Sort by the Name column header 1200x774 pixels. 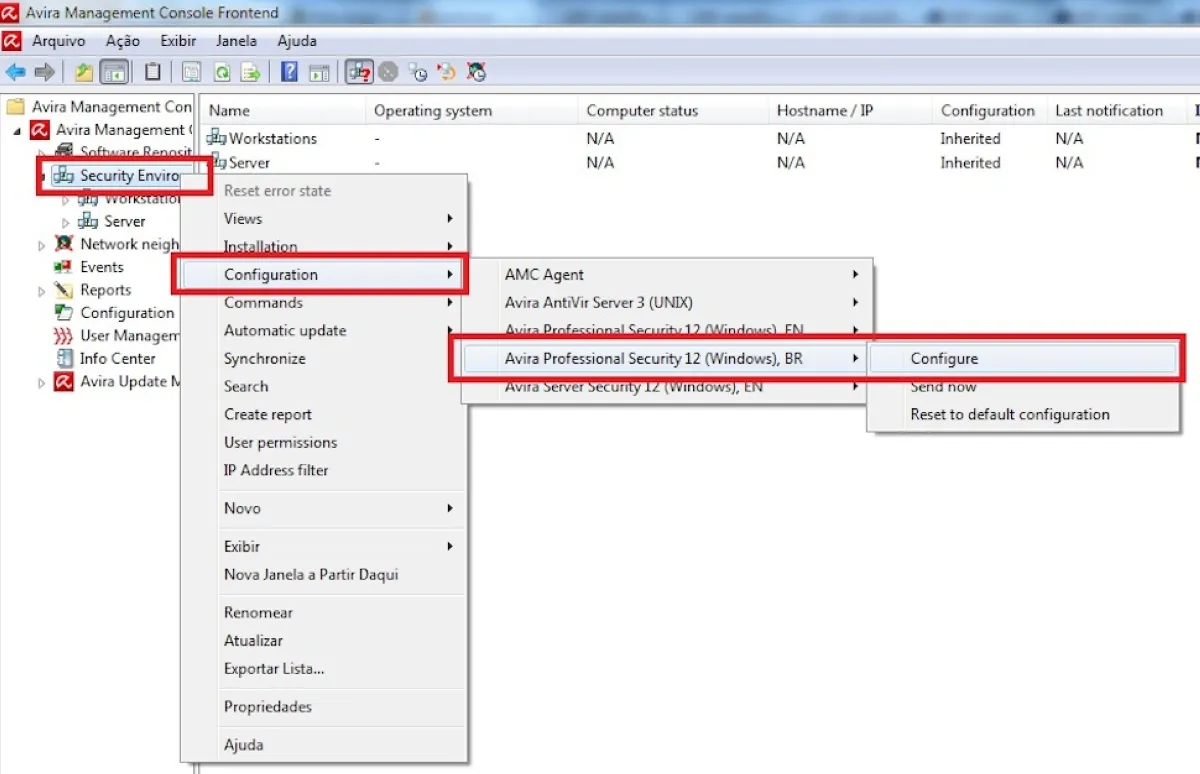[282, 110]
